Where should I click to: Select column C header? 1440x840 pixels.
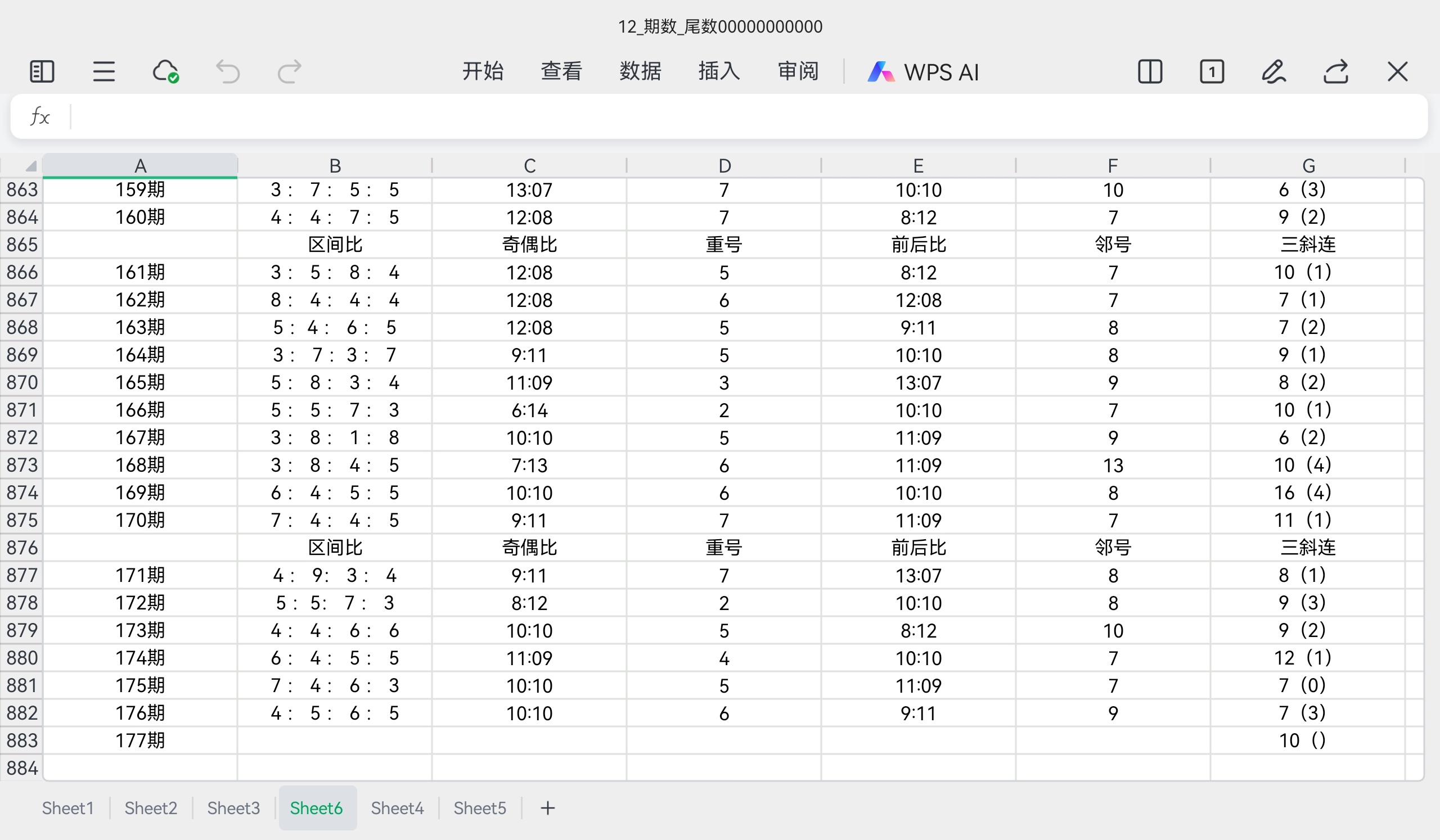(530, 166)
